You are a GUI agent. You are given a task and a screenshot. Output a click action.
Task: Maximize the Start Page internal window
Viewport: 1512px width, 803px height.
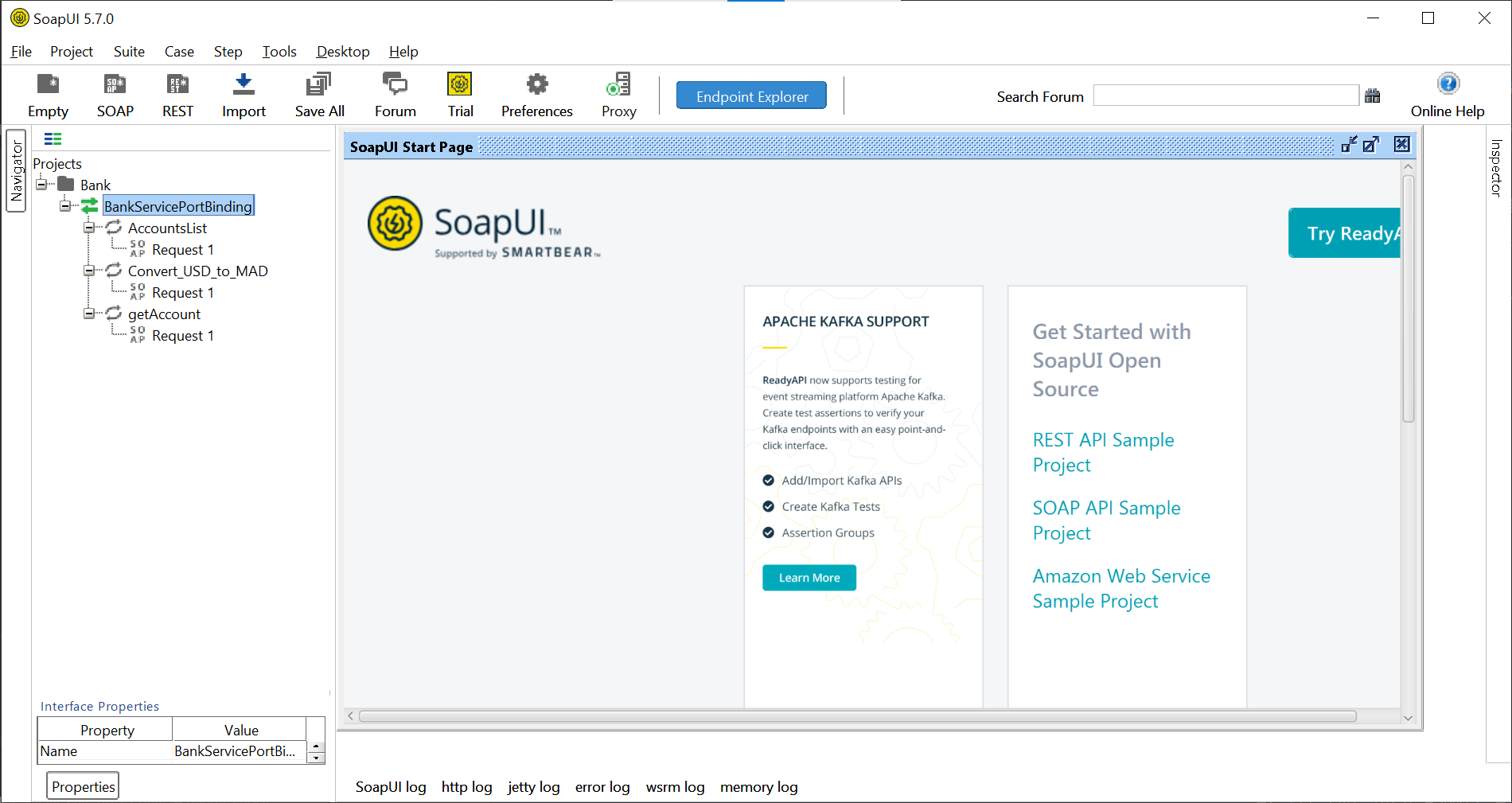[1370, 144]
